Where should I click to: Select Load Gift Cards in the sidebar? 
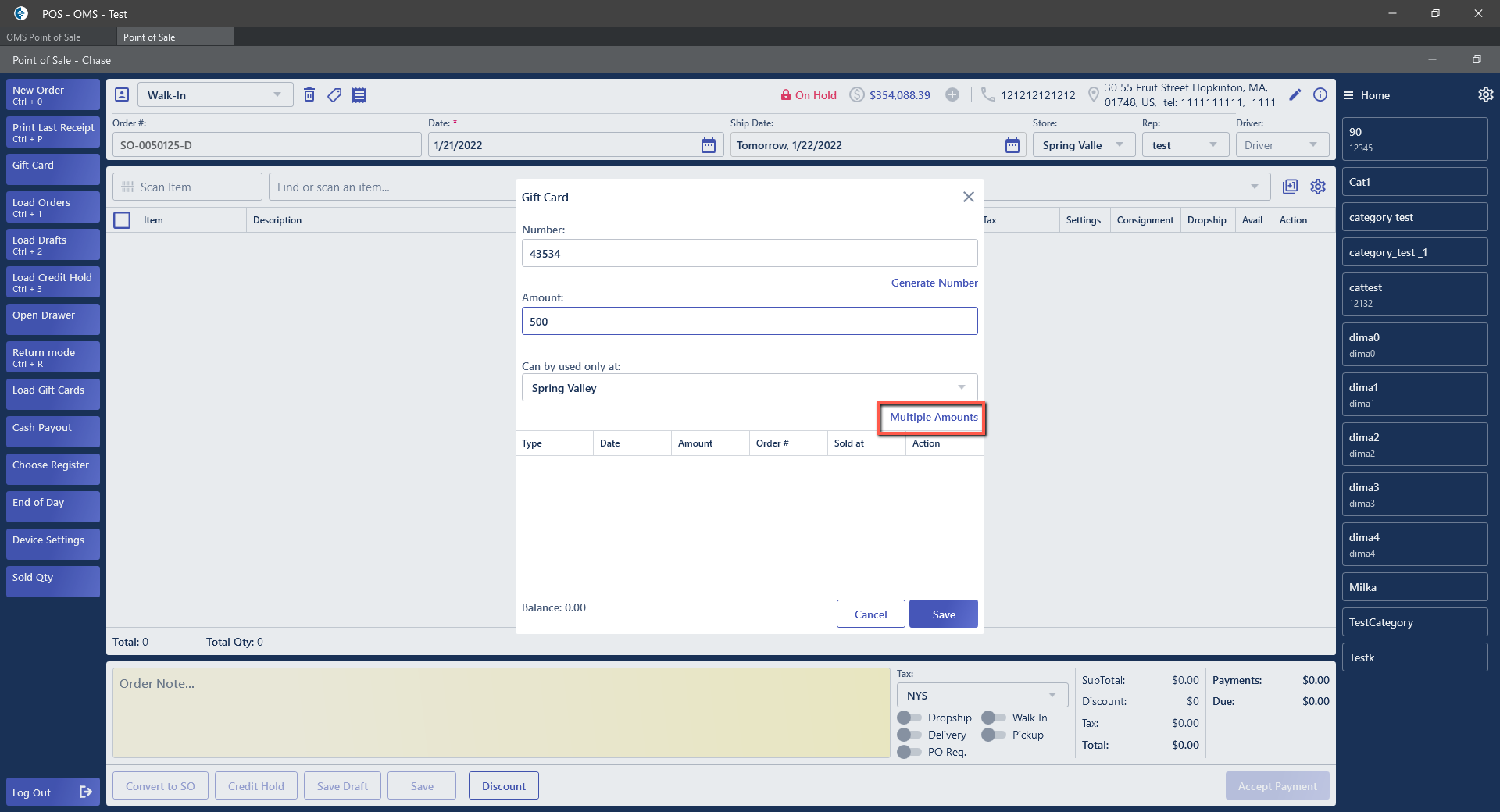[x=53, y=394]
